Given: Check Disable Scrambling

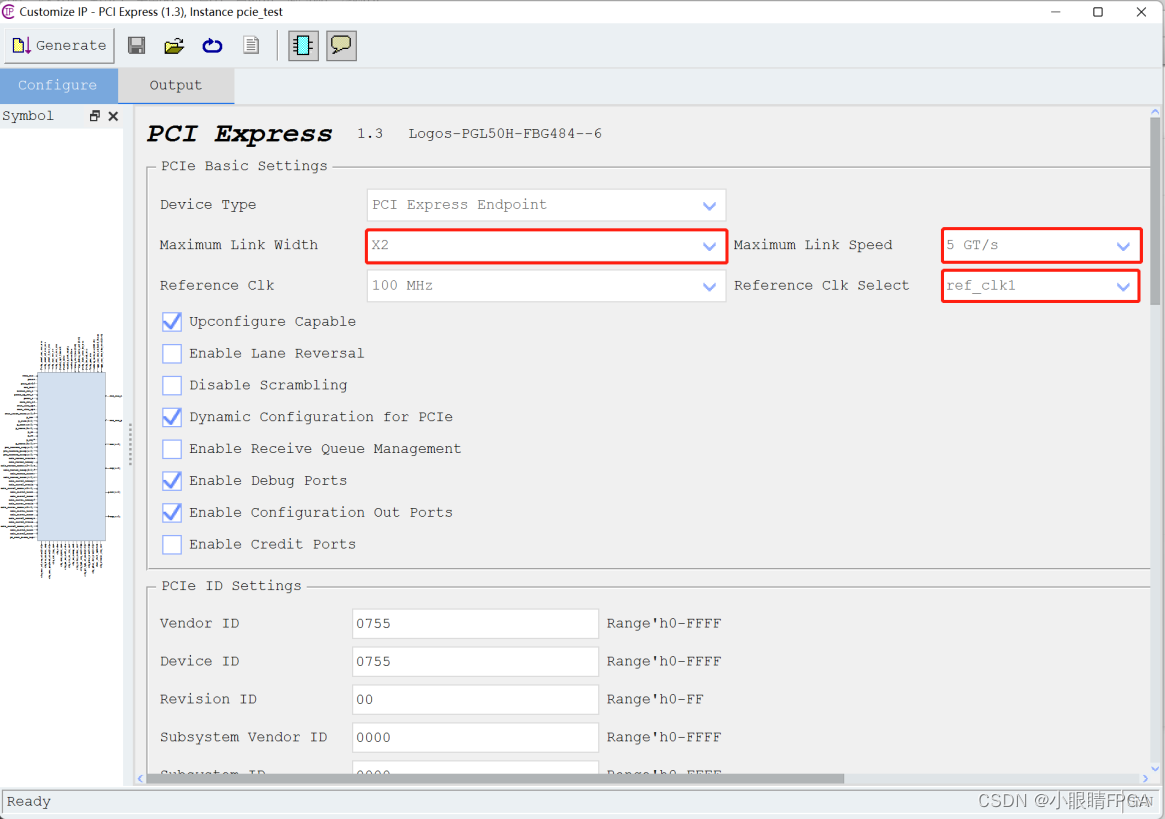Looking at the screenshot, I should click(x=172, y=386).
